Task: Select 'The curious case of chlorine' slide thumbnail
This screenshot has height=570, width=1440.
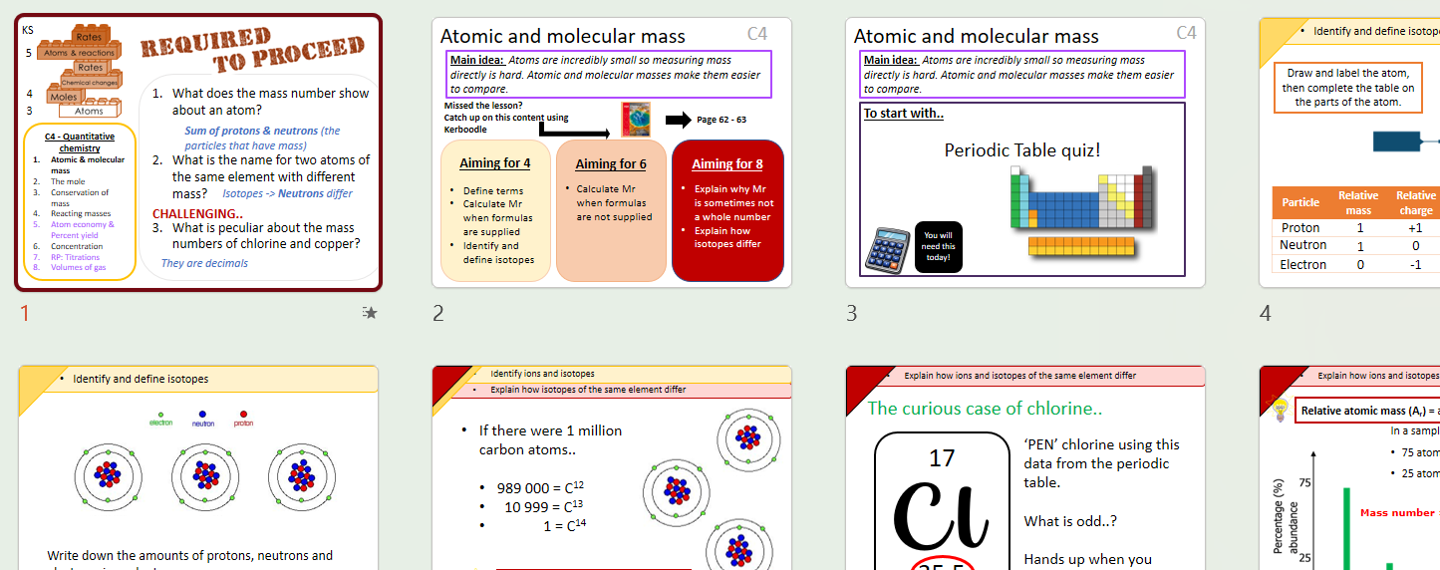Action: (1025, 468)
